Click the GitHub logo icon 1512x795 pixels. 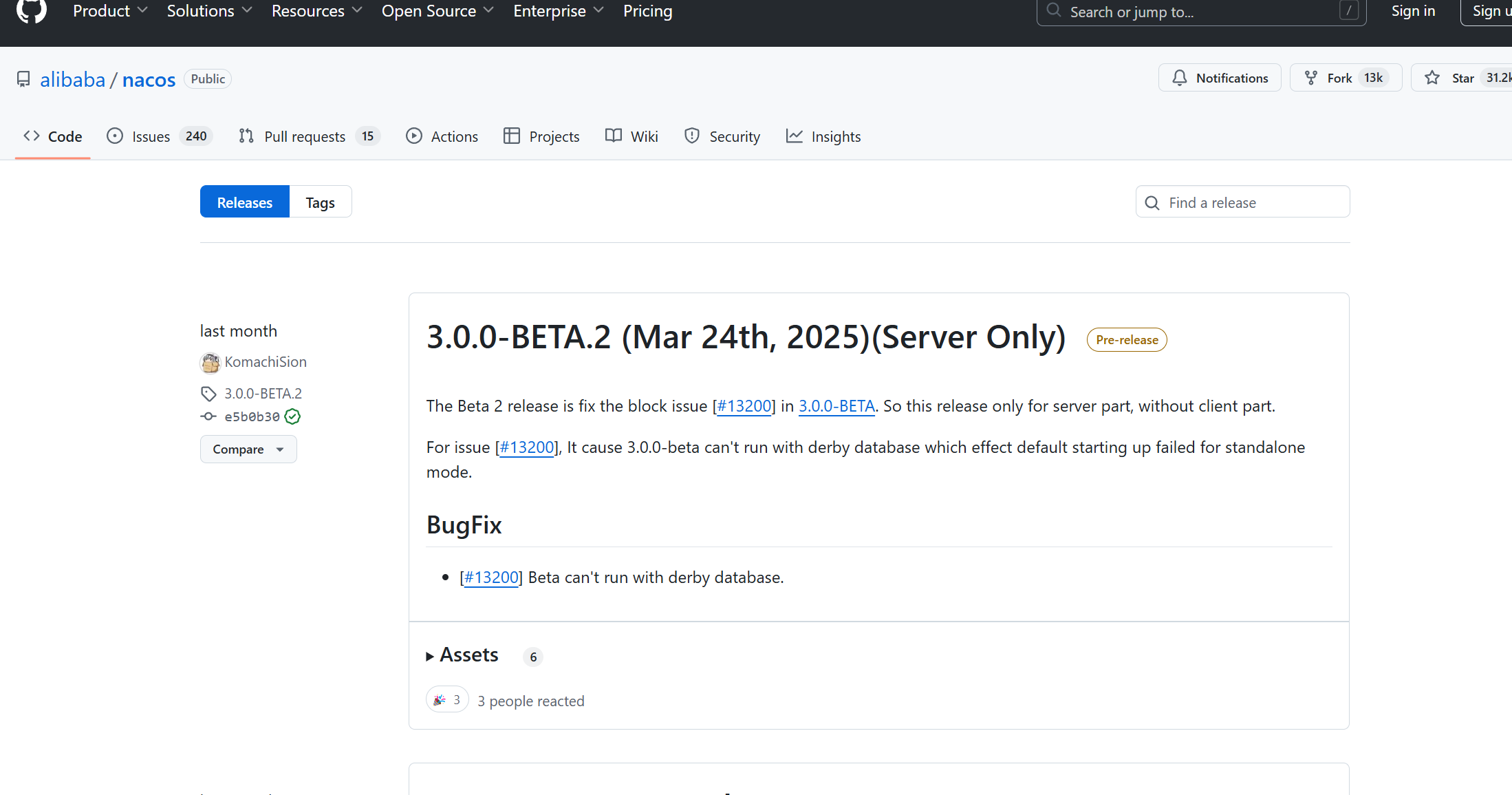(x=31, y=10)
